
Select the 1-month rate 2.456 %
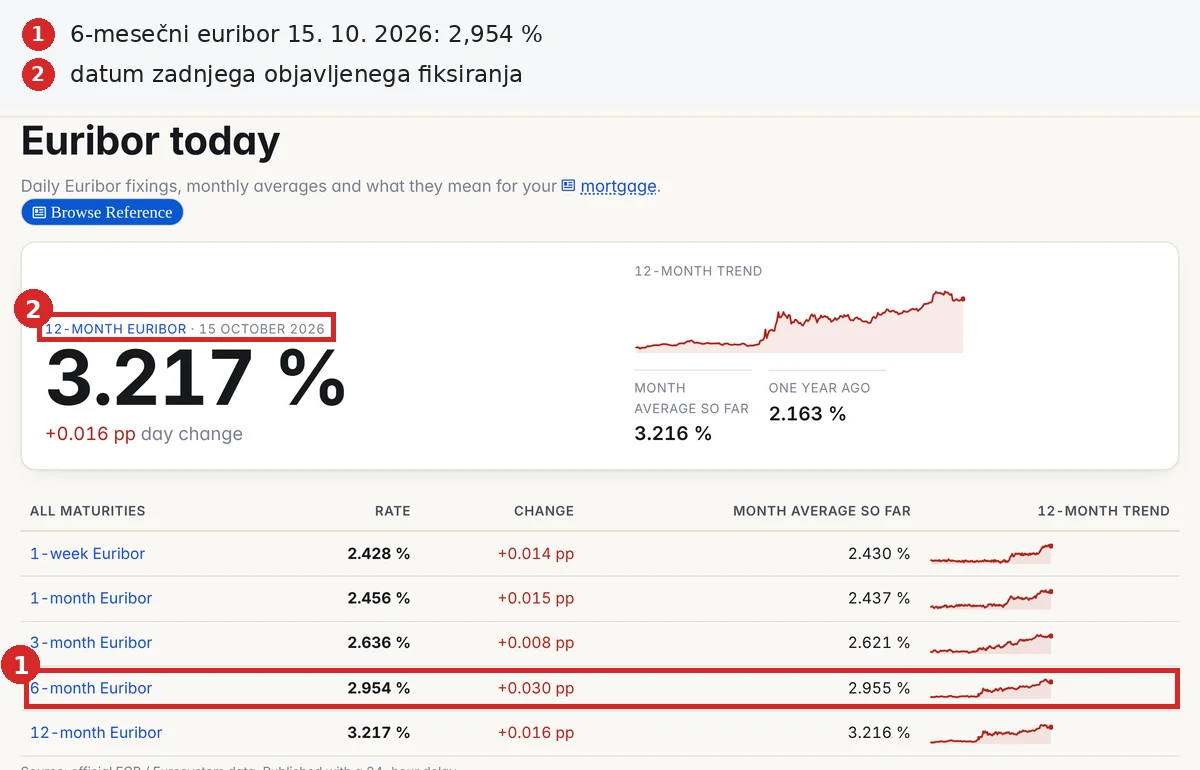[x=379, y=598]
